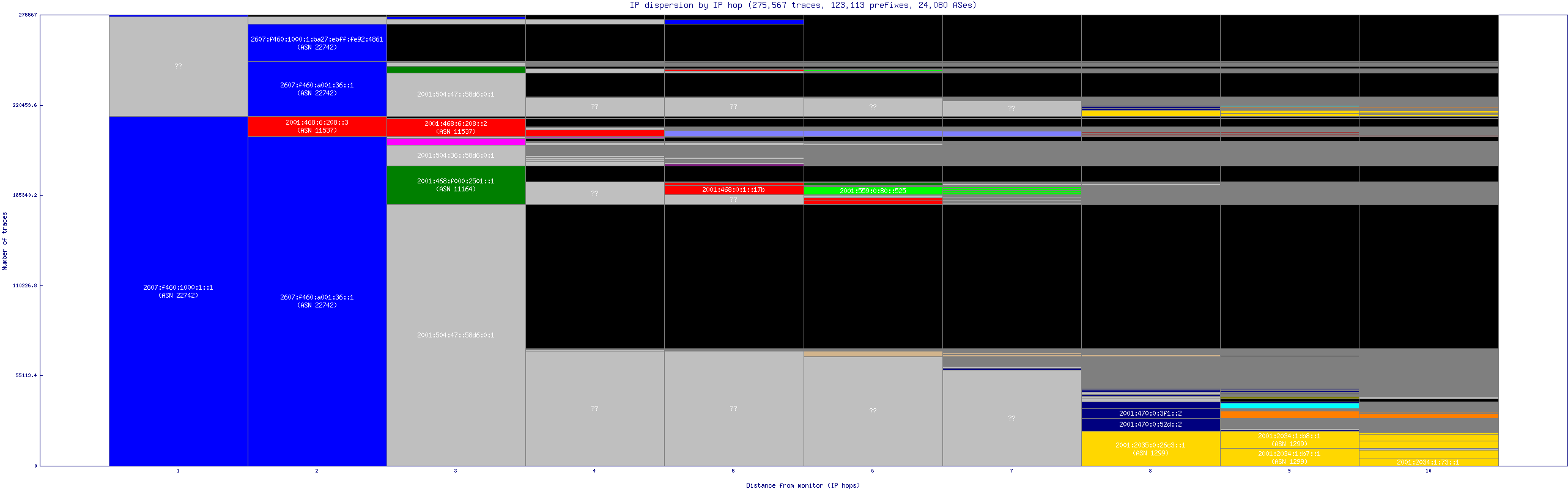Select the gray '??' block at hop 1
1568x489 pixels.
point(178,66)
